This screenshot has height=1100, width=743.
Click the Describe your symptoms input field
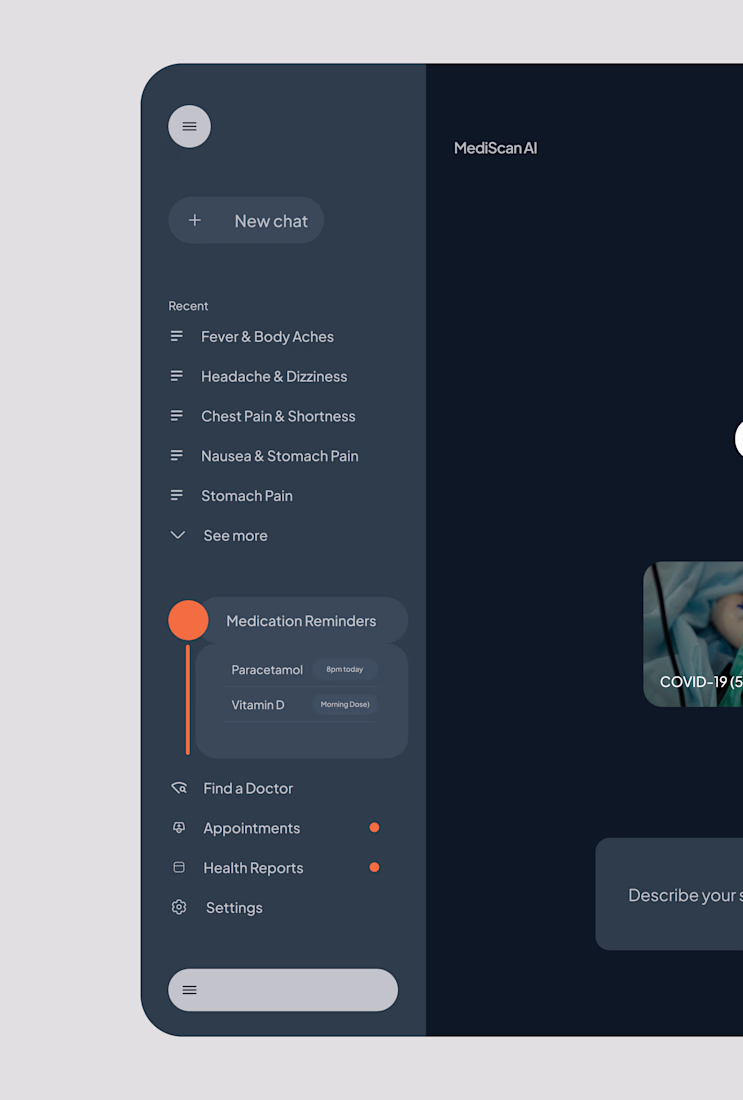(x=669, y=894)
